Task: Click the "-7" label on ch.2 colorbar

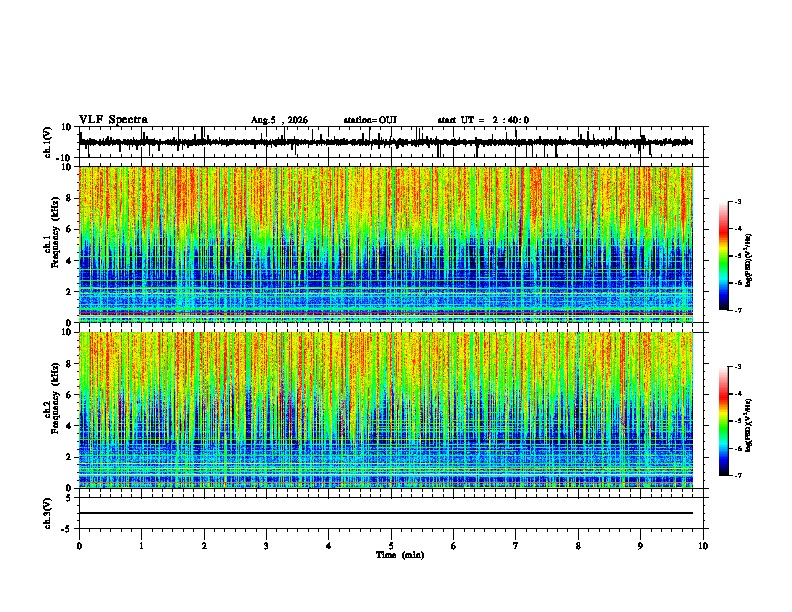Action: click(x=737, y=476)
